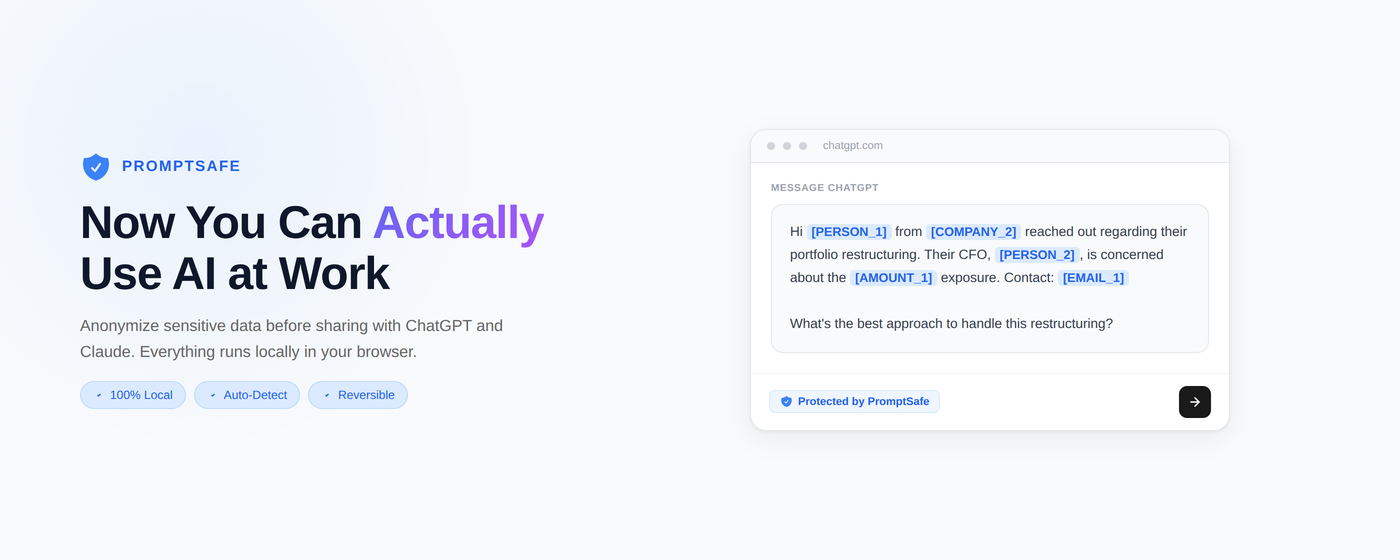Click the [COMPANY_2] placeholder tag
Image resolution: width=1400 pixels, height=560 pixels.
click(x=973, y=232)
